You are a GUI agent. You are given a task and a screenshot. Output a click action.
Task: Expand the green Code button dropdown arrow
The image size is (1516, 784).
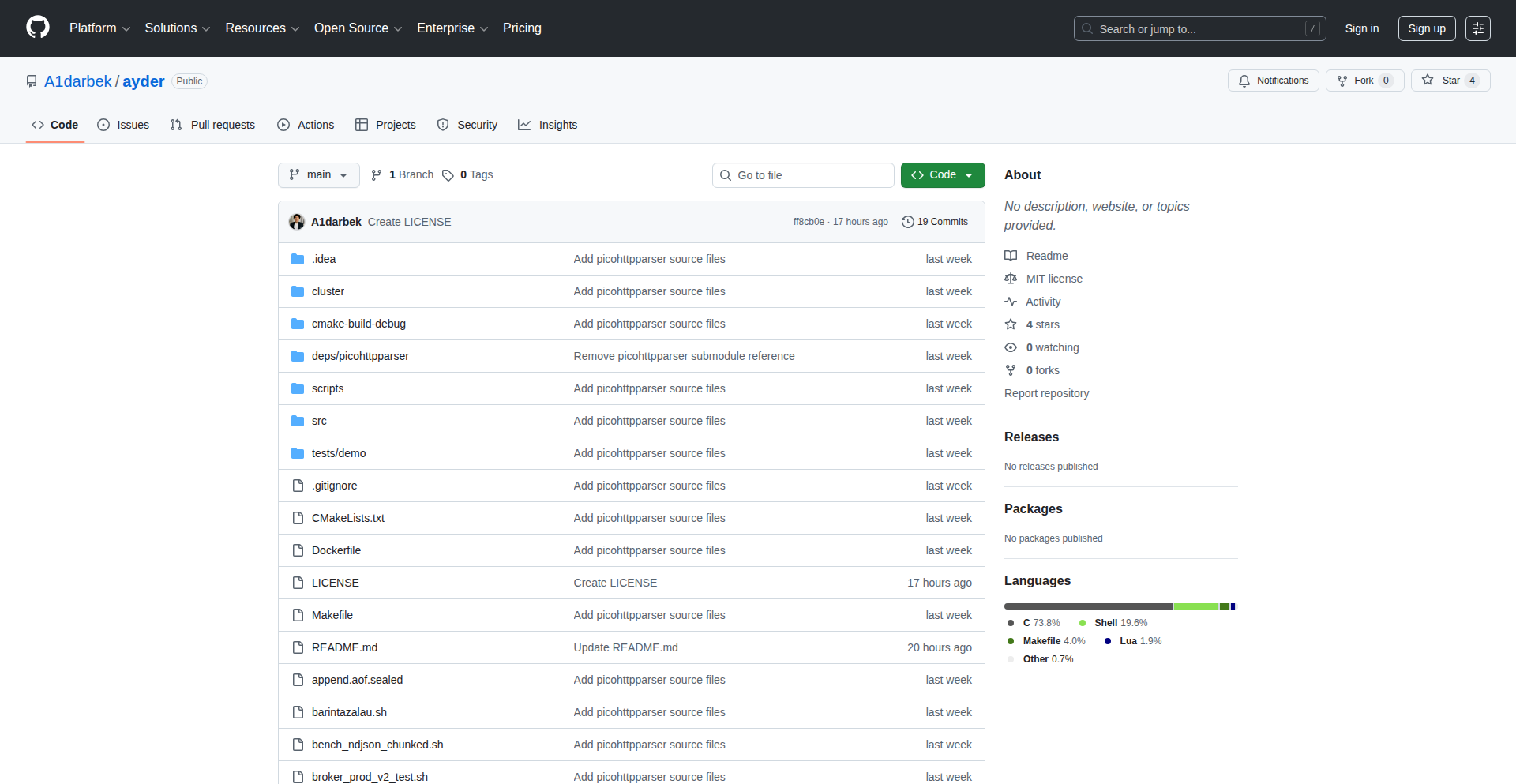click(x=969, y=174)
